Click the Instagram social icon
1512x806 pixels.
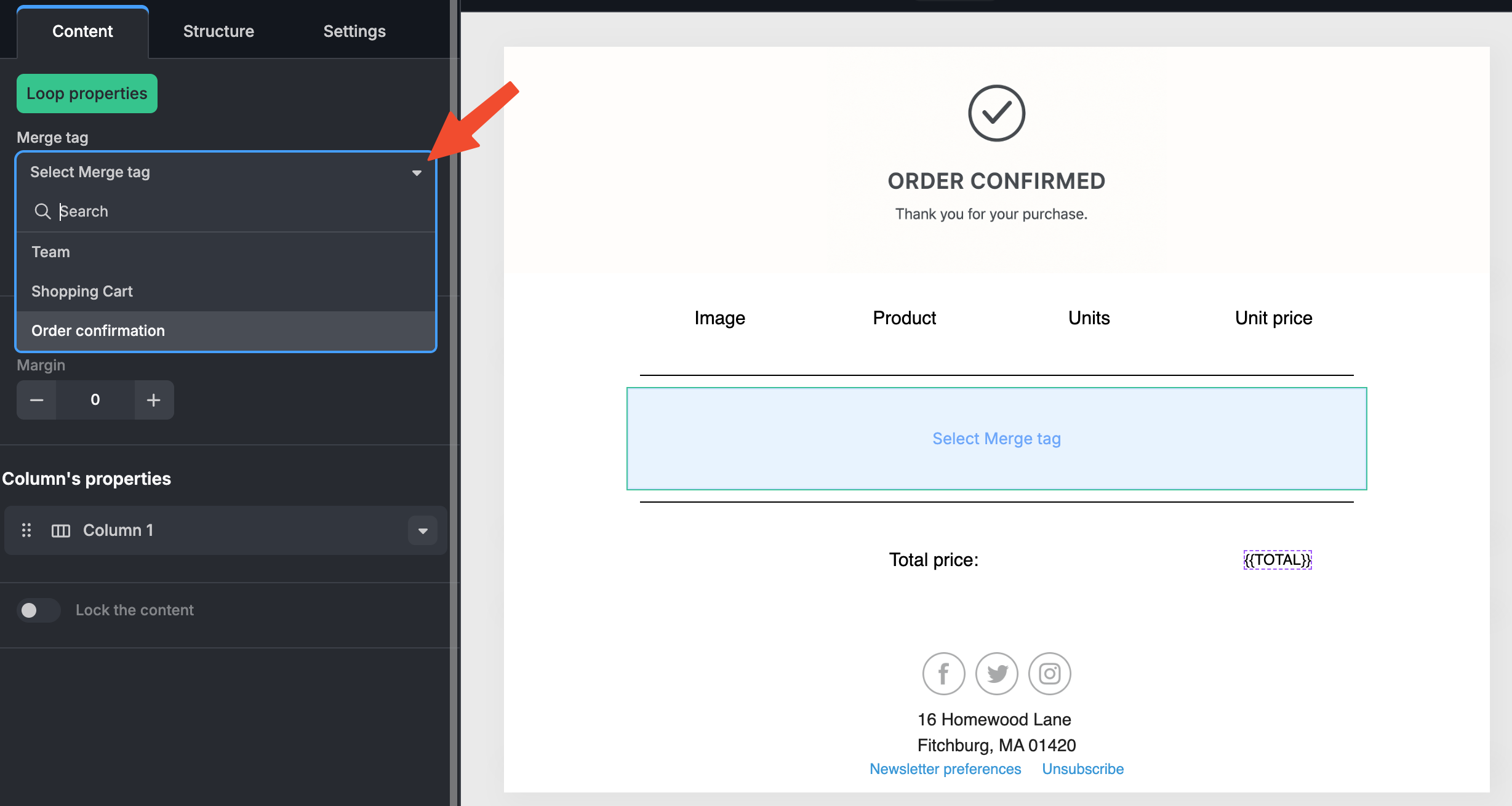[1050, 674]
